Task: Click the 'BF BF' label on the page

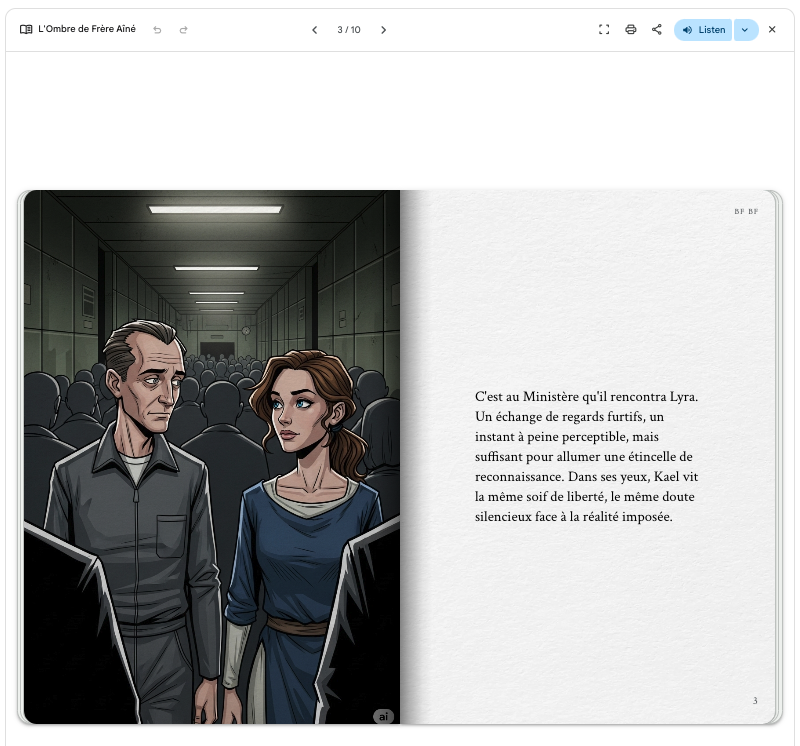Action: pos(746,212)
